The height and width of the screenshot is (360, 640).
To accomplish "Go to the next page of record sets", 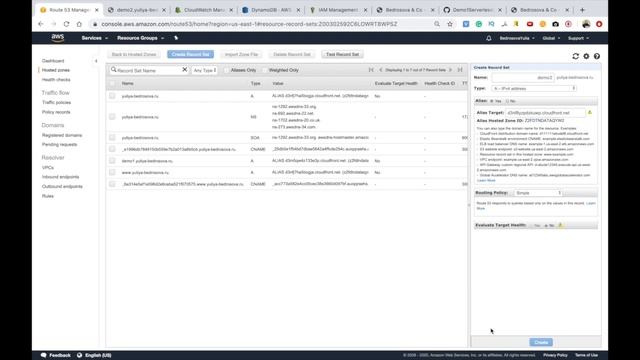I will 451,70.
